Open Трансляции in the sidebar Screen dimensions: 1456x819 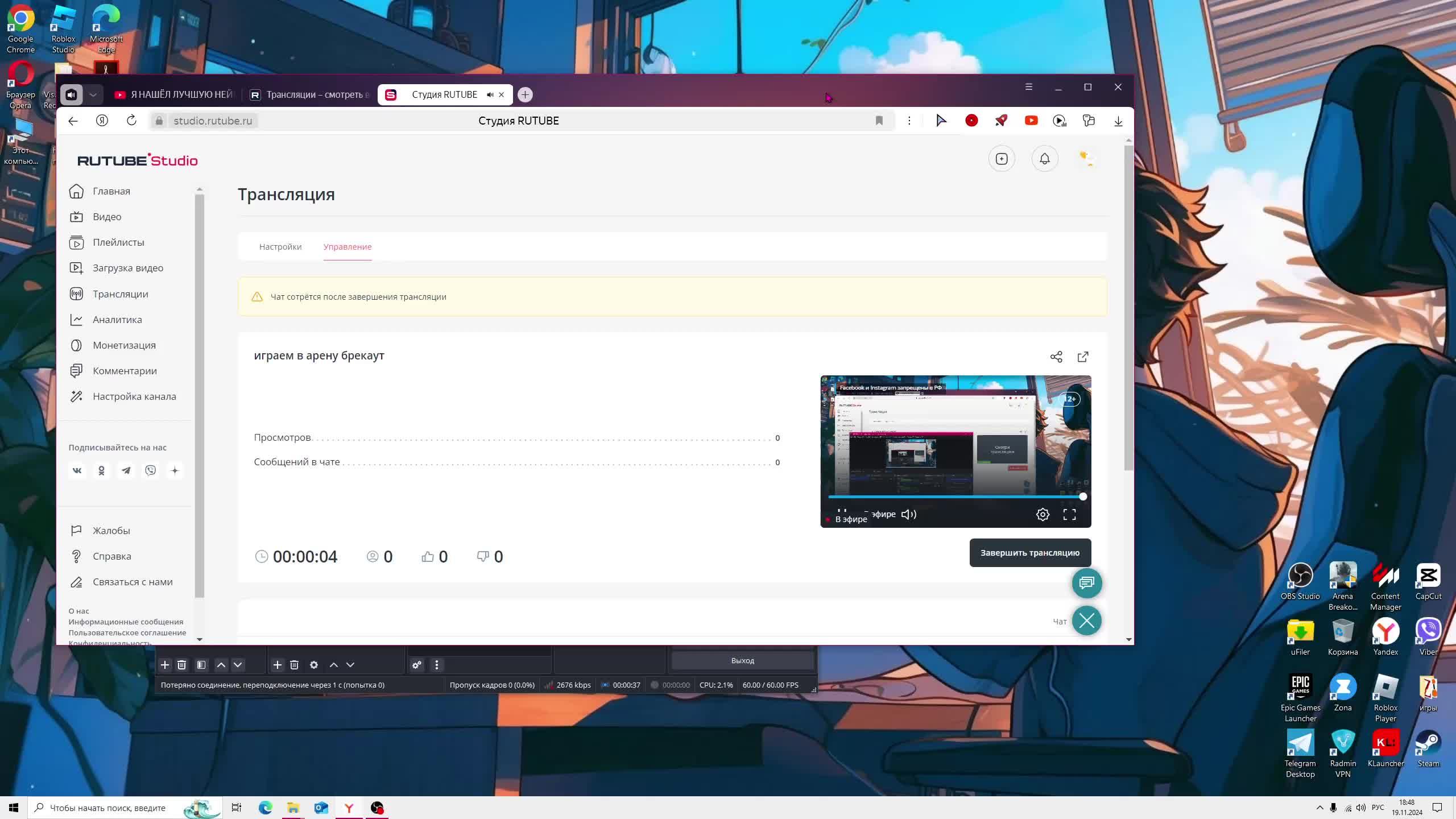click(x=120, y=294)
